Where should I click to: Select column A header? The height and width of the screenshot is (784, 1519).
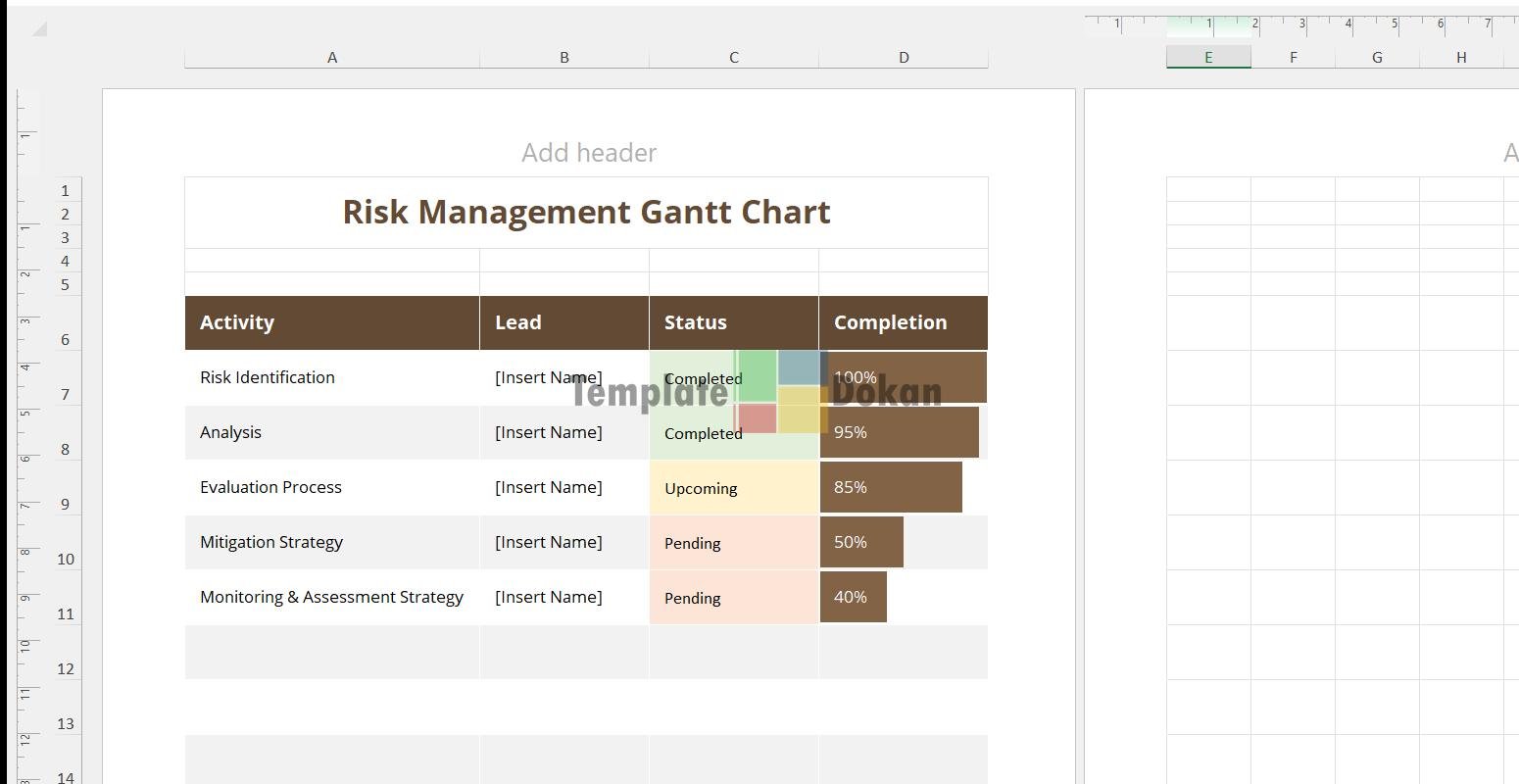coord(332,58)
